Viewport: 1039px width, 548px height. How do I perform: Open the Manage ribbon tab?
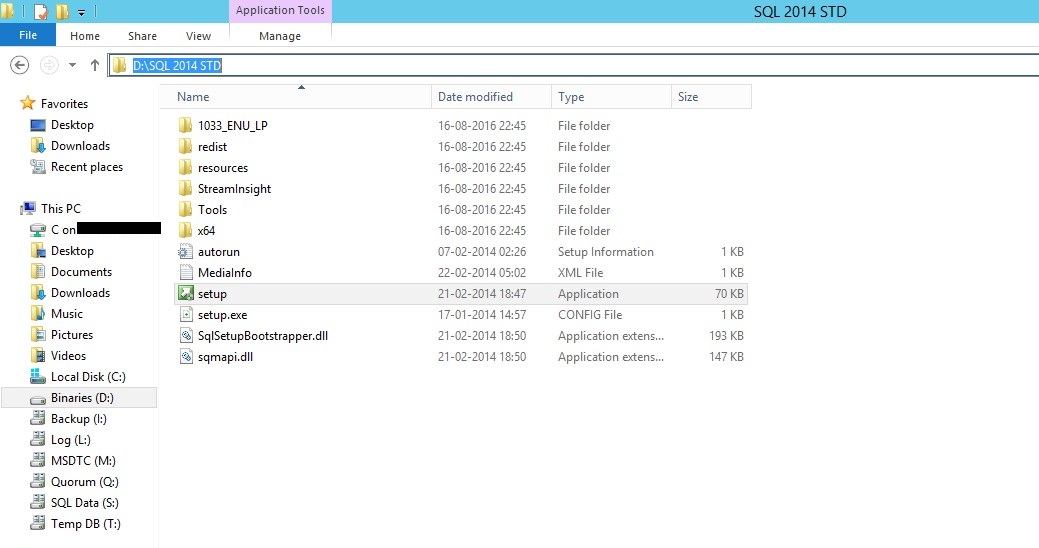[x=280, y=36]
